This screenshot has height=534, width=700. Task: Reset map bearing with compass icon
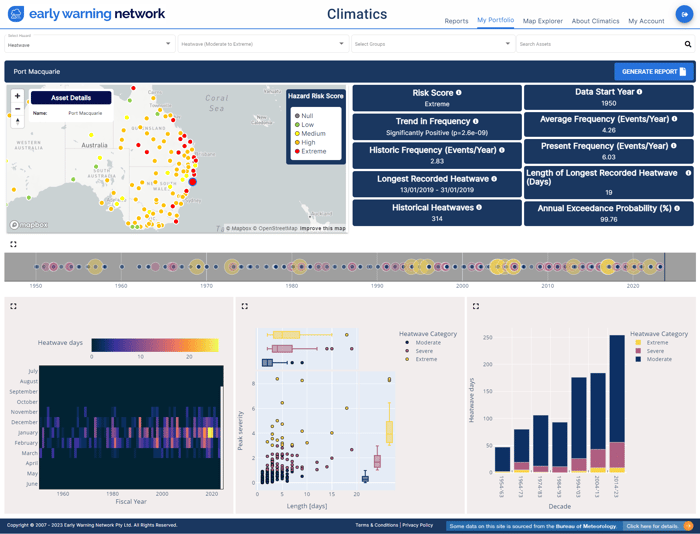tap(17, 121)
